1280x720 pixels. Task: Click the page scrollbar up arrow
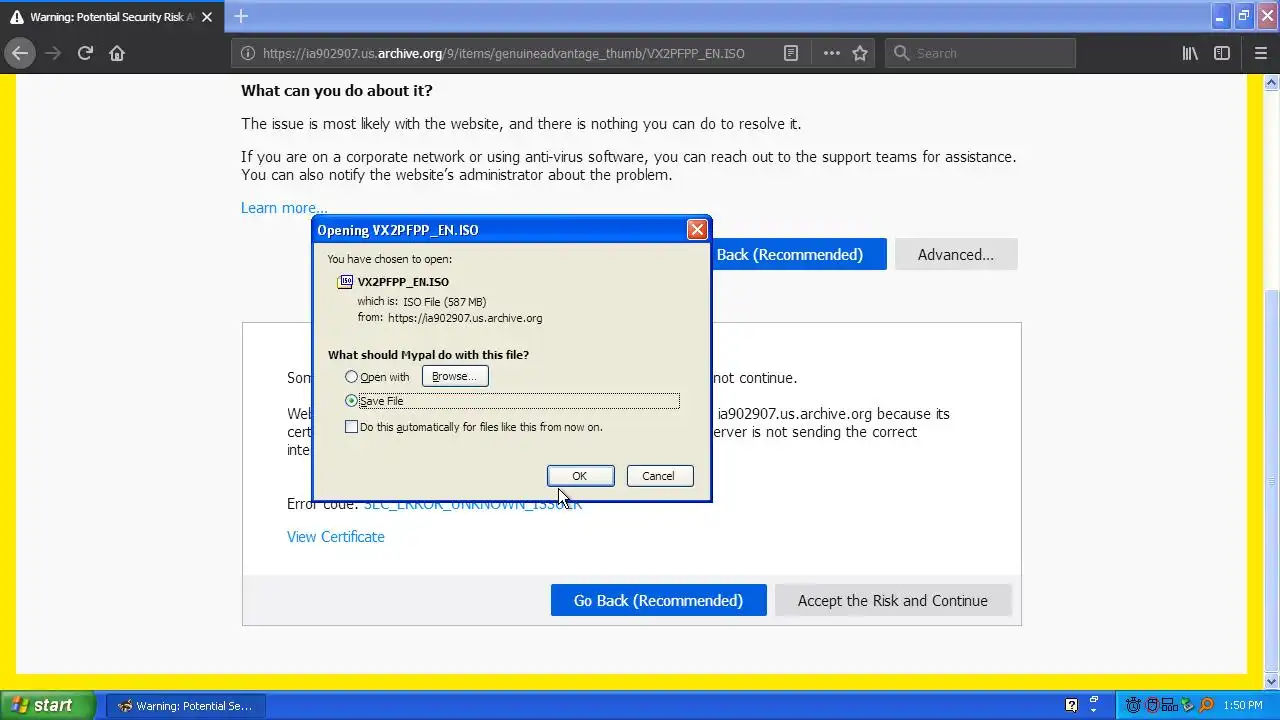pyautogui.click(x=1272, y=83)
